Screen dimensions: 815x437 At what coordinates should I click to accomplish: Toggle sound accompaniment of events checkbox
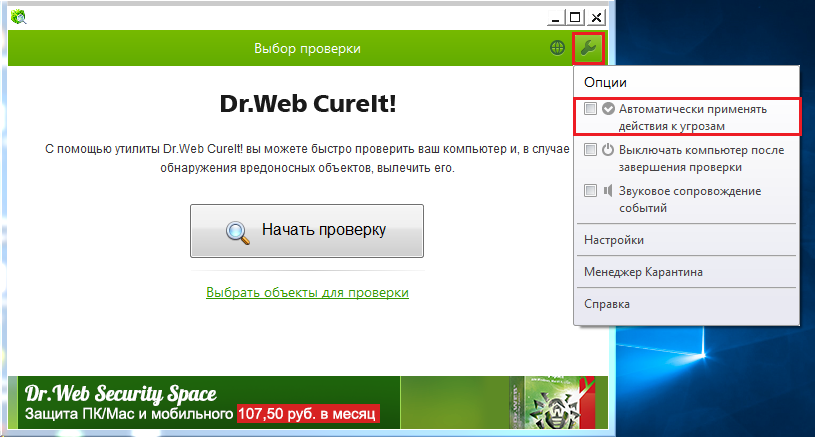tap(590, 190)
